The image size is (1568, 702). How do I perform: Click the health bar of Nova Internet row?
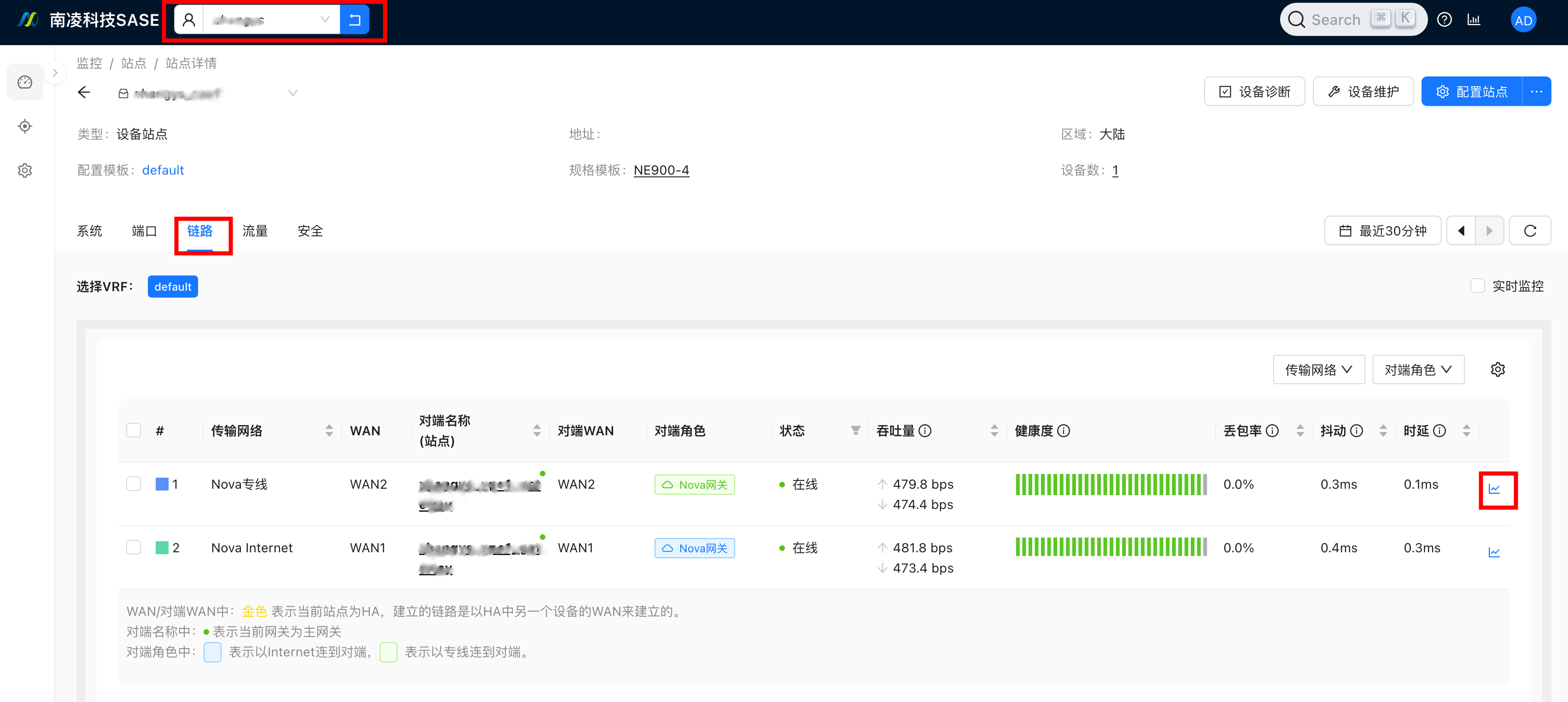(1111, 547)
